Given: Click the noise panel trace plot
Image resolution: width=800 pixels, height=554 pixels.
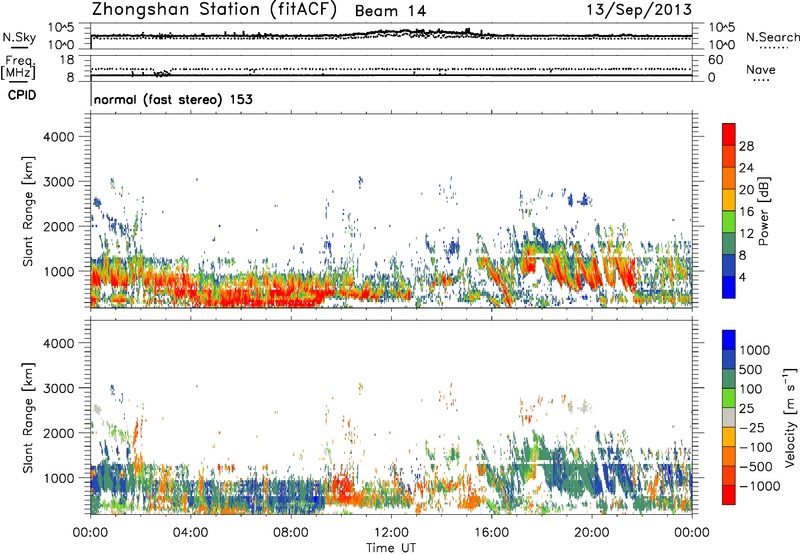Looking at the screenshot, I should (391, 36).
